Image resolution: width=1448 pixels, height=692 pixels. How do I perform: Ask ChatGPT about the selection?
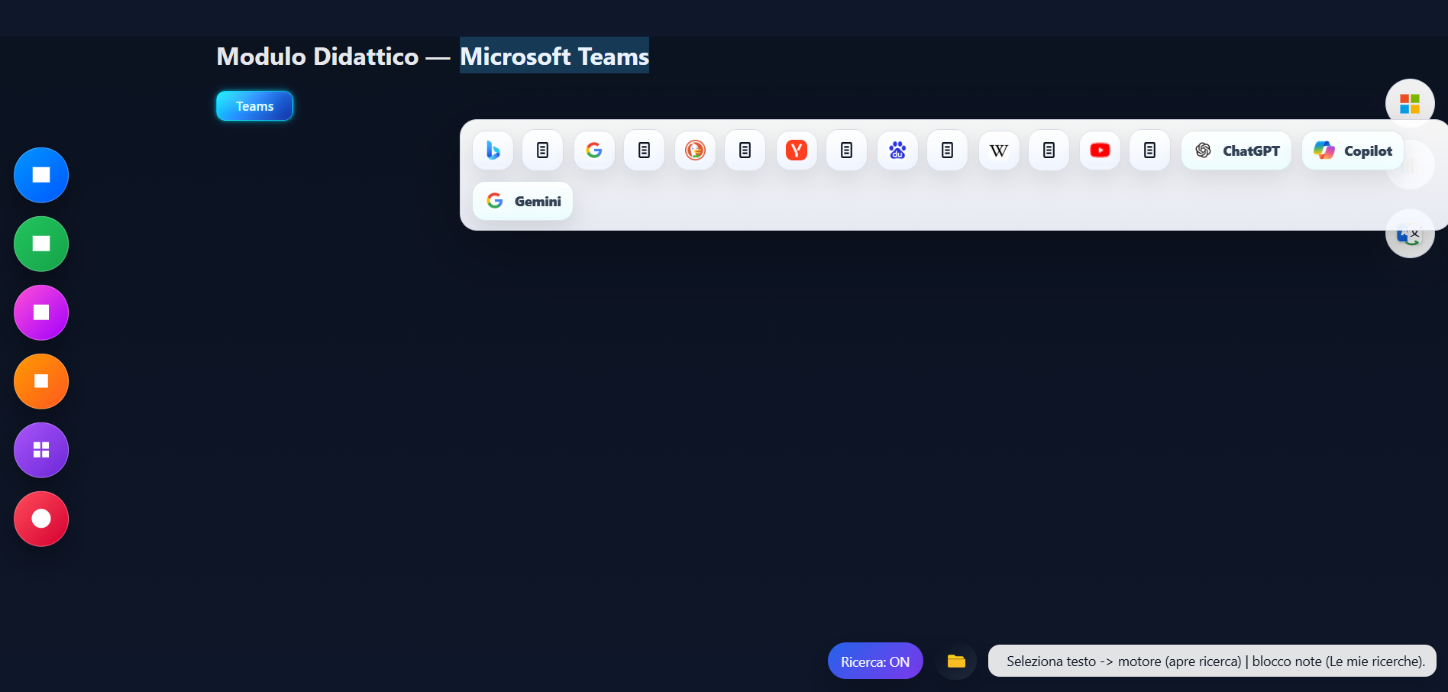[x=1236, y=150]
